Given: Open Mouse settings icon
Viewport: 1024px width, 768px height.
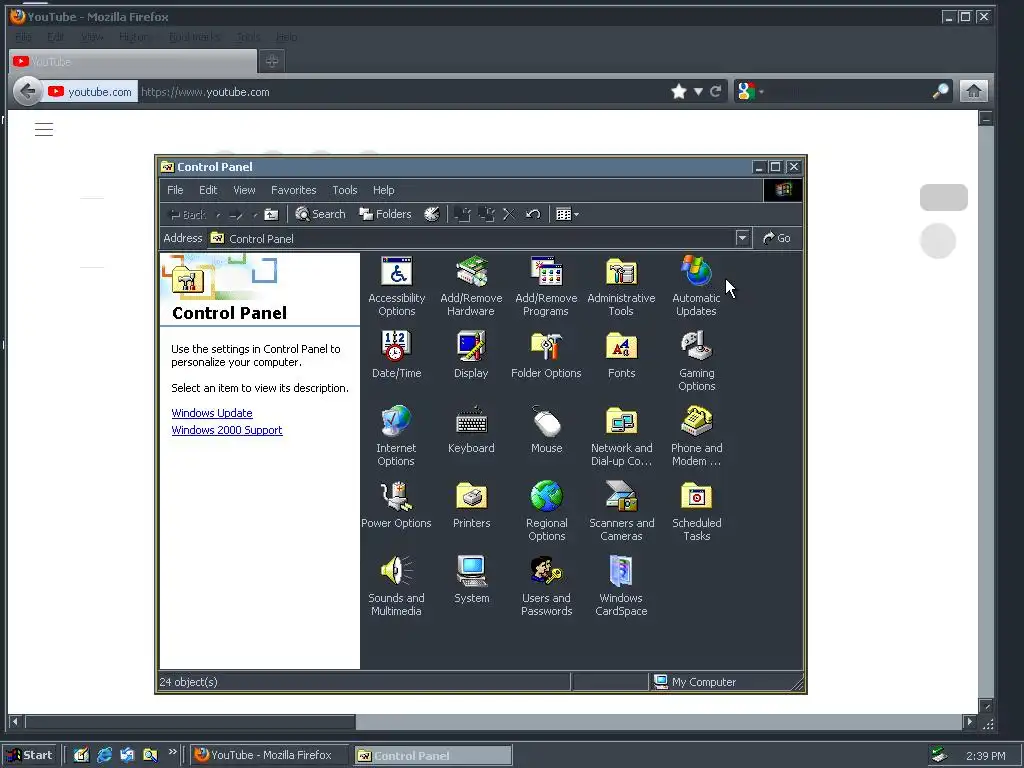Looking at the screenshot, I should click(547, 430).
